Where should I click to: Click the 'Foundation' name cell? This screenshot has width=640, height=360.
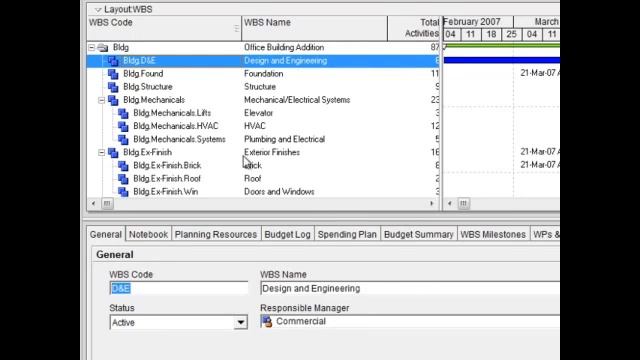pyautogui.click(x=264, y=74)
